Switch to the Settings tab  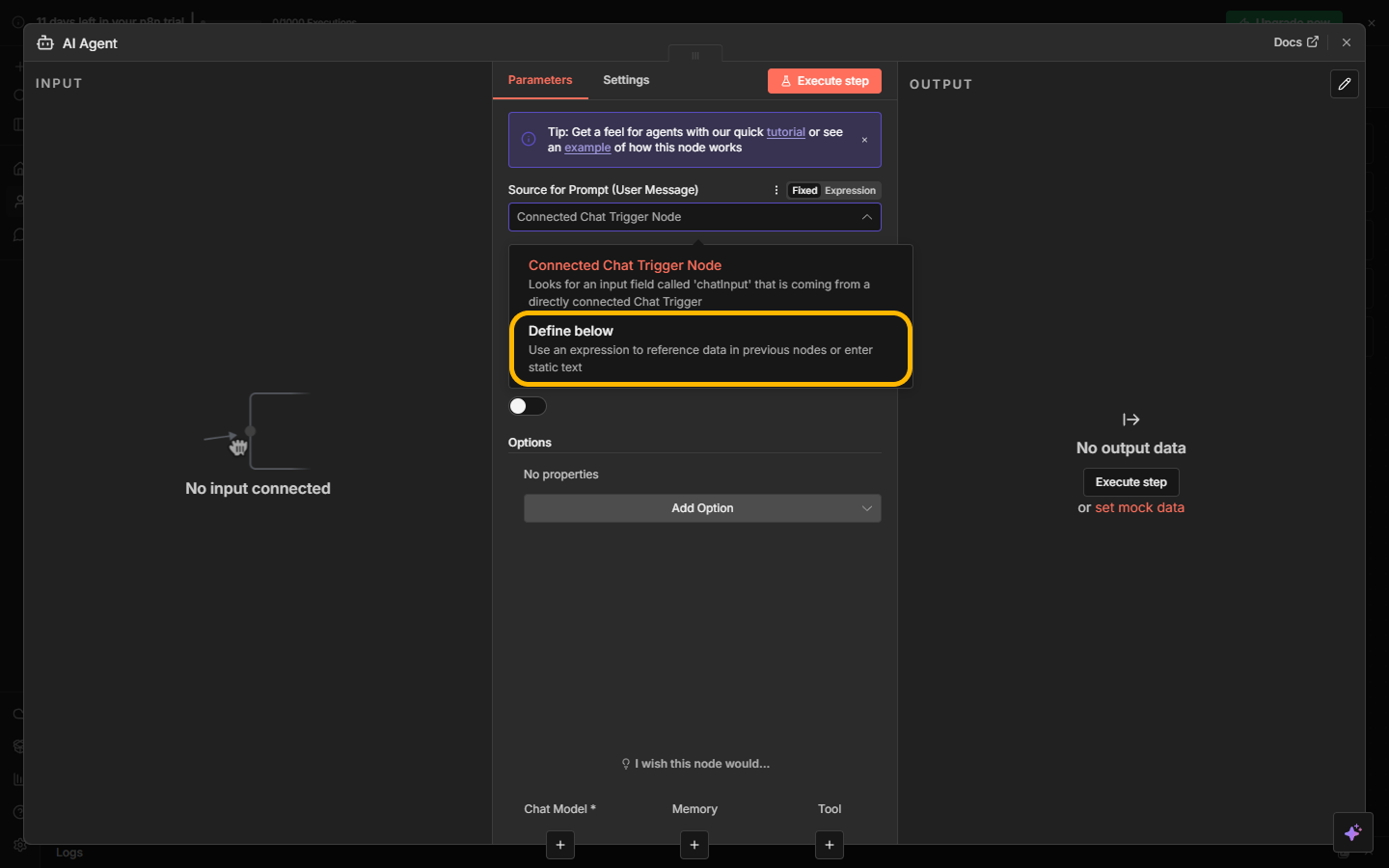tap(626, 80)
